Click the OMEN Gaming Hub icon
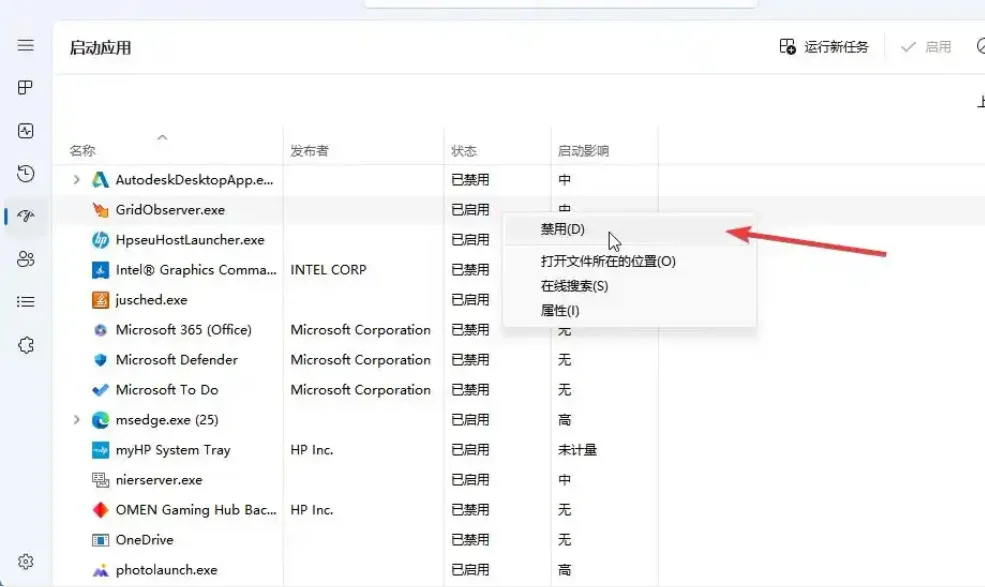The image size is (985, 587). click(x=101, y=510)
